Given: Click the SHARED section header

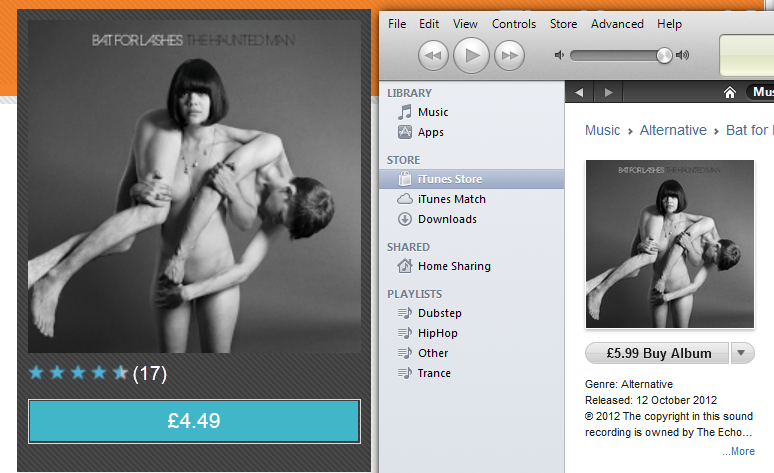Looking at the screenshot, I should pos(408,247).
